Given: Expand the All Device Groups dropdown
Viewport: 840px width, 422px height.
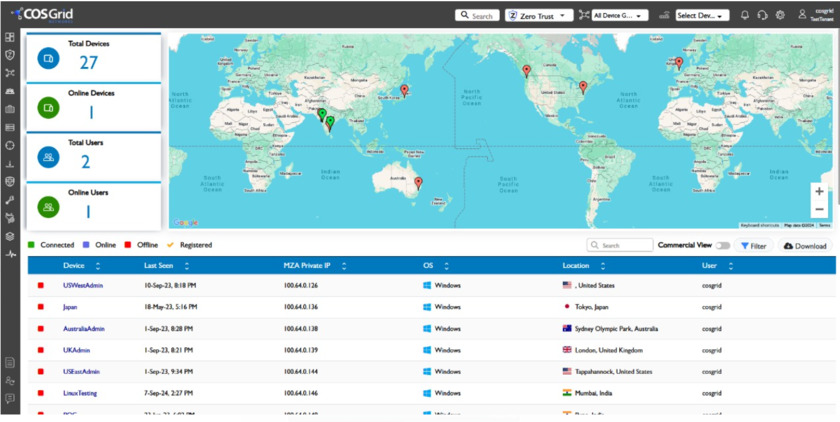Looking at the screenshot, I should (620, 15).
